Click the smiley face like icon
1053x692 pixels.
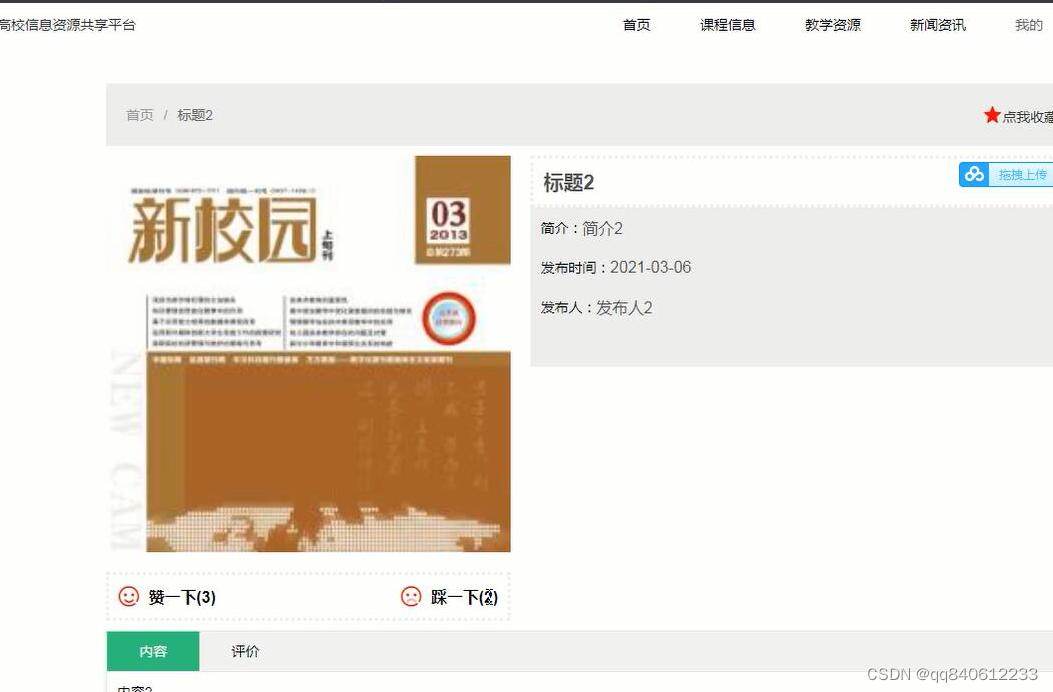tap(128, 596)
